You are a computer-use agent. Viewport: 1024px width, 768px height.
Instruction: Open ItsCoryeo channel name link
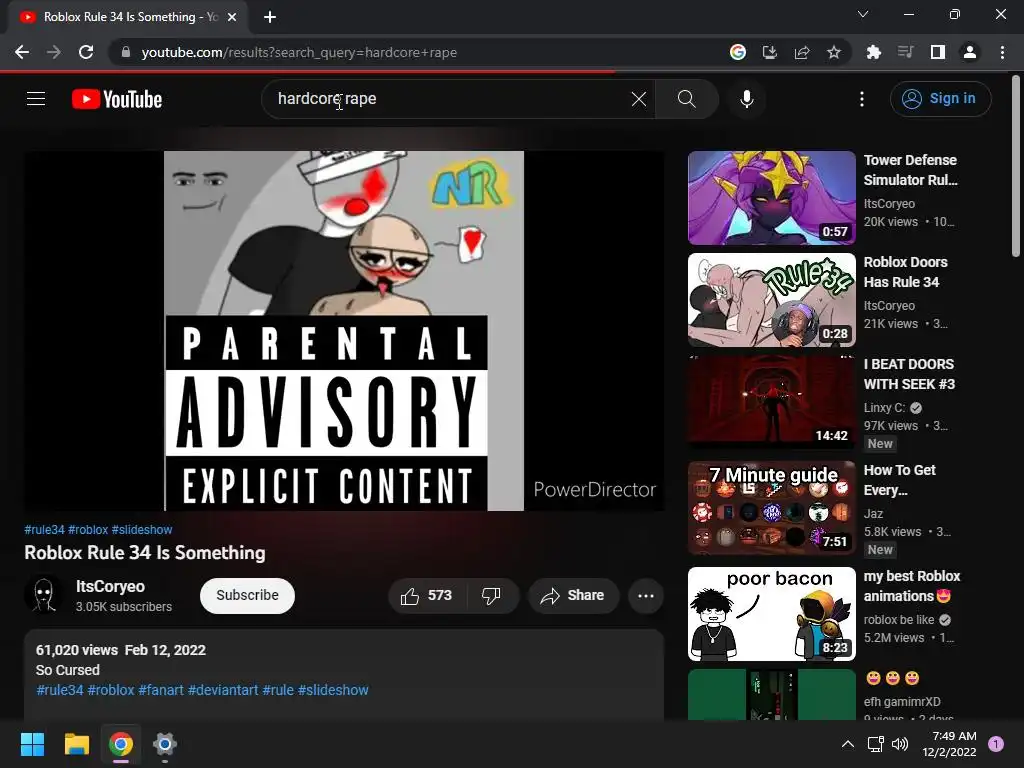[110, 586]
